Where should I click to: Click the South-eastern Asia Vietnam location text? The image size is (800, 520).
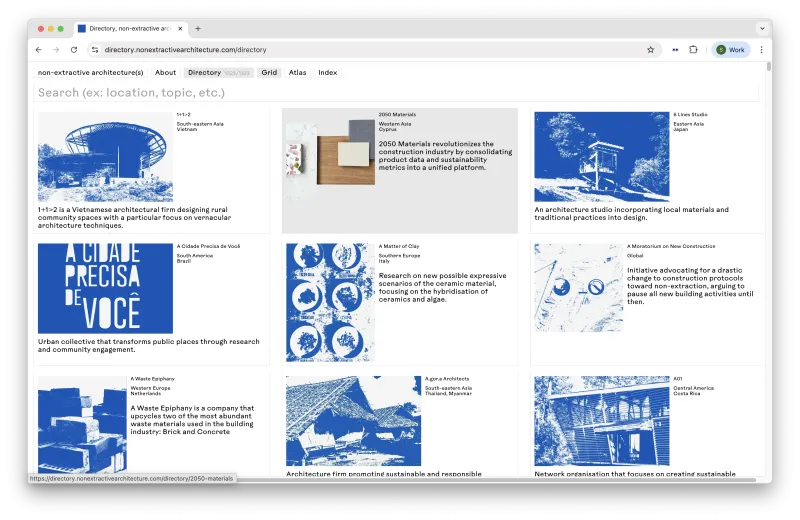pyautogui.click(x=200, y=127)
